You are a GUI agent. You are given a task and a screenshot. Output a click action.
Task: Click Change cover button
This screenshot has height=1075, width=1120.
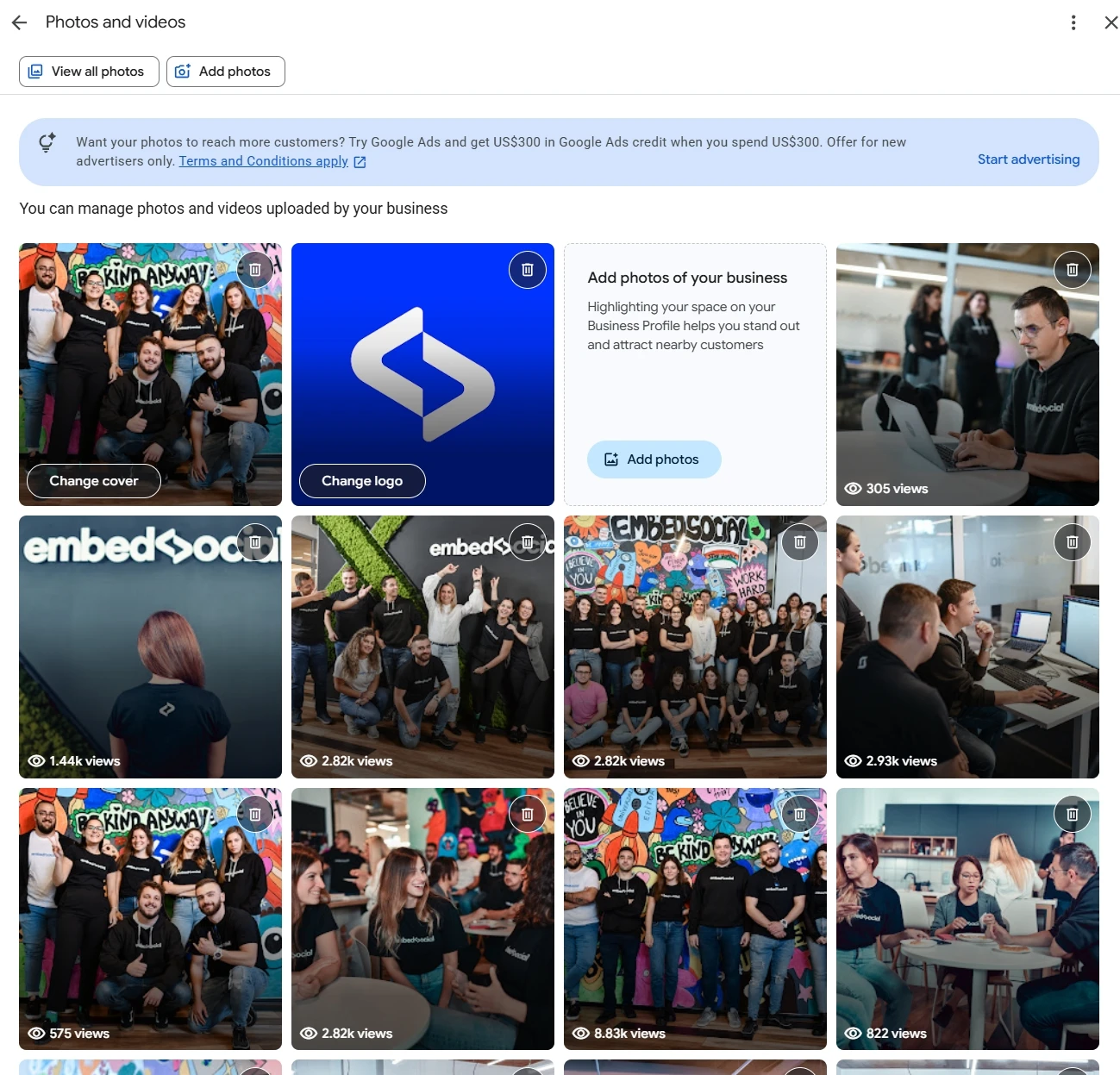(94, 481)
